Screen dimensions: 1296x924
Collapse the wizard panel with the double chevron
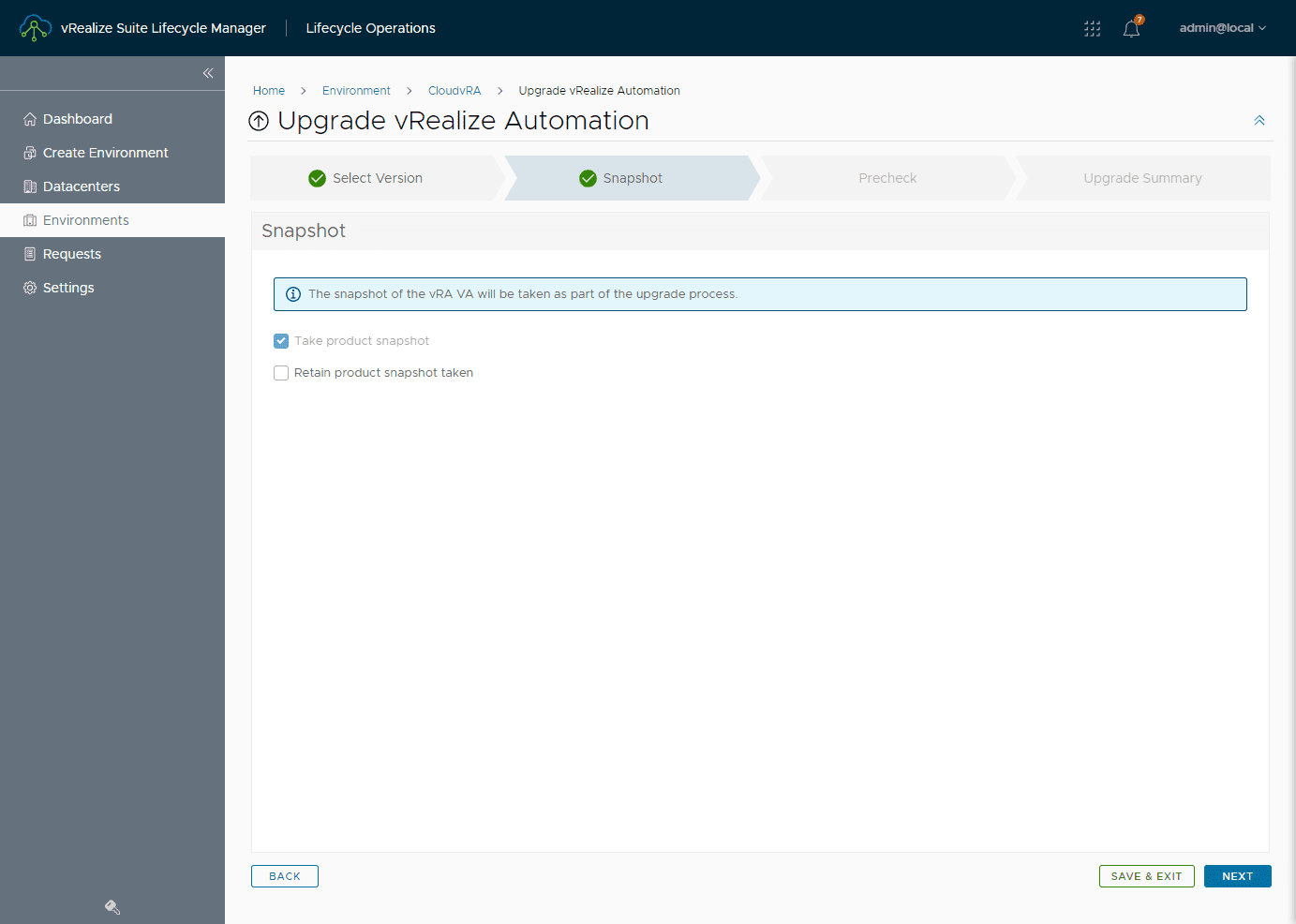pyautogui.click(x=1259, y=120)
